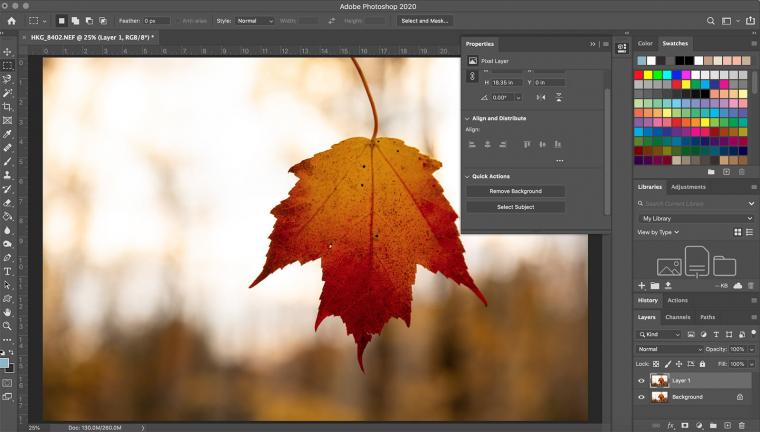
Task: Open the Fill dropdown arrow
Action: [x=752, y=364]
